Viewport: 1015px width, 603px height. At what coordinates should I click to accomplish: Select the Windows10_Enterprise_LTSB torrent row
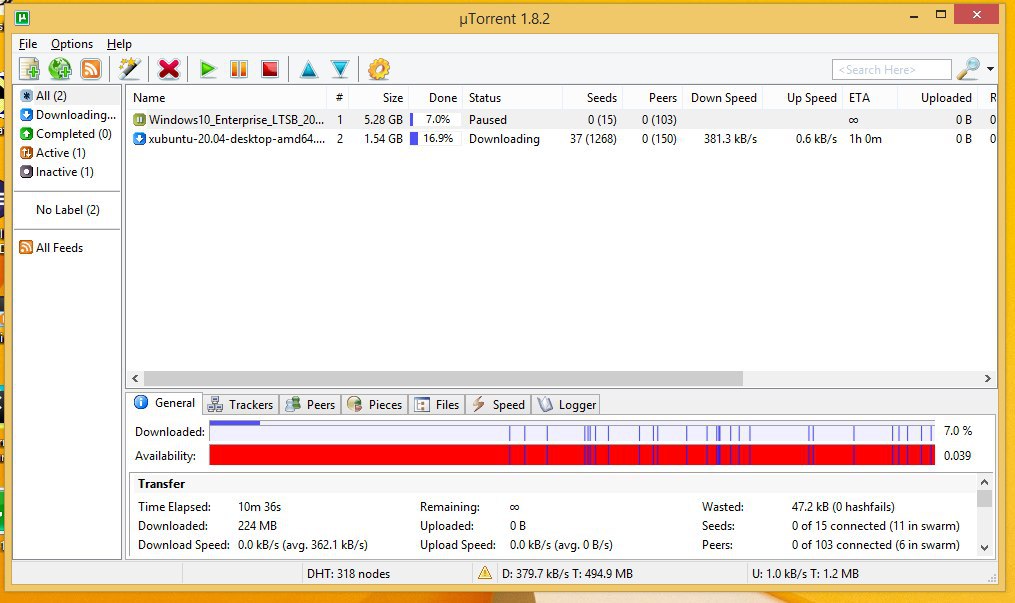click(x=561, y=120)
